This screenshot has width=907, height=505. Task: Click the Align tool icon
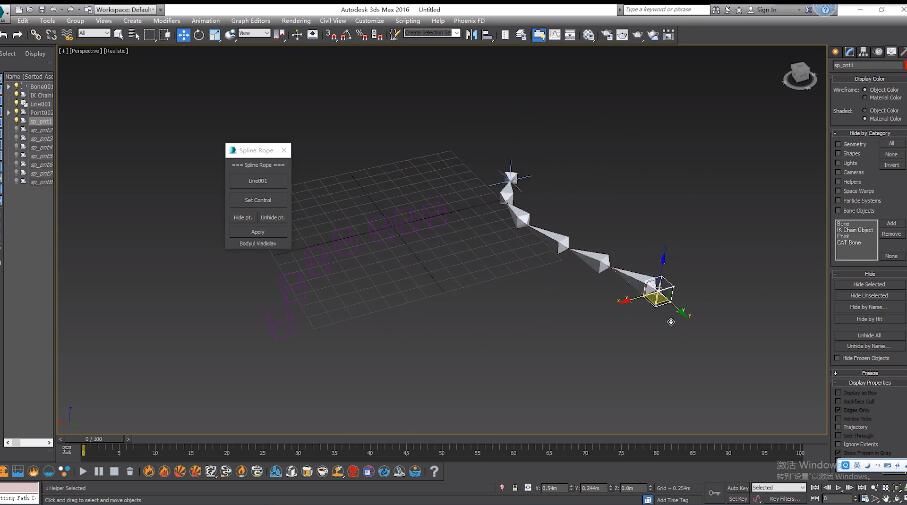[x=486, y=35]
